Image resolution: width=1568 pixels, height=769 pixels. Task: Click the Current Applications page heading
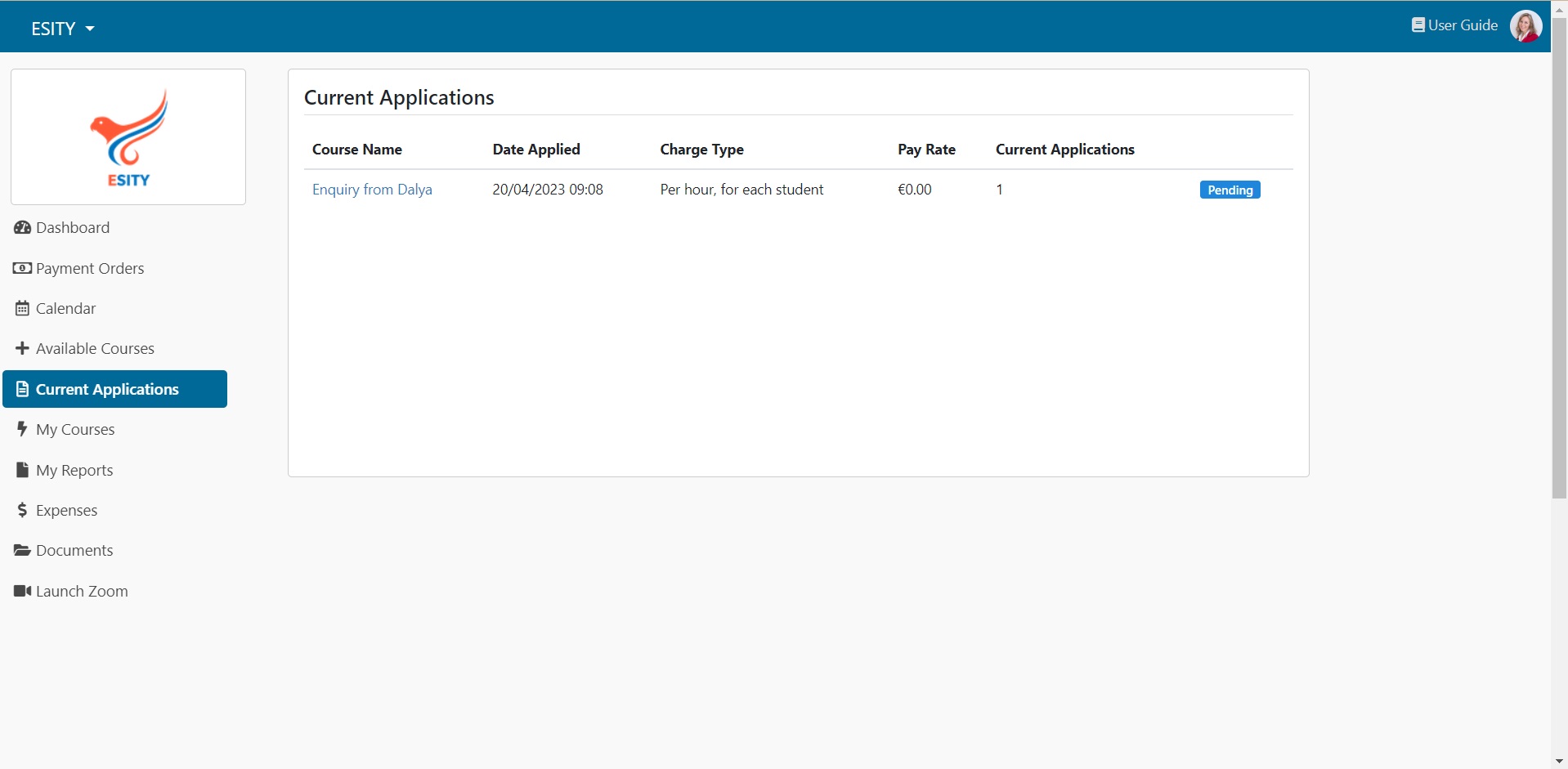tap(399, 98)
